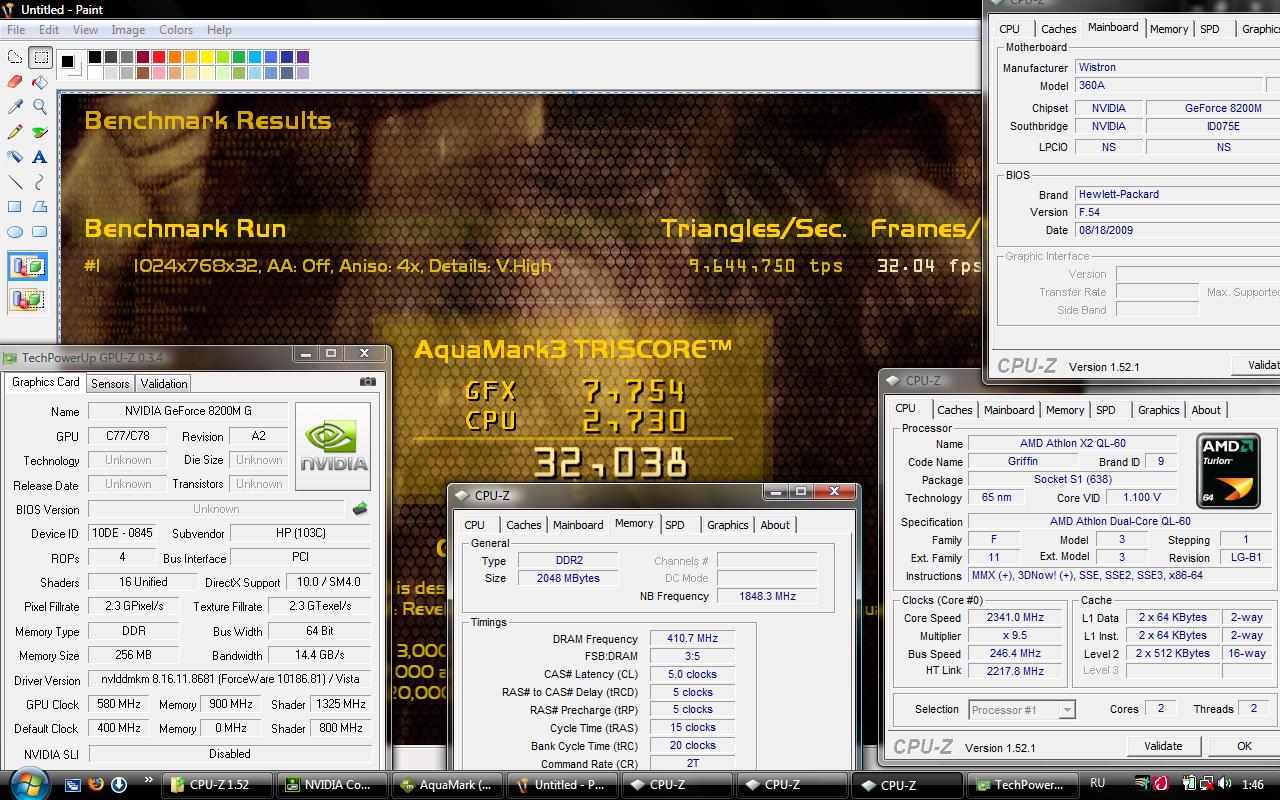The image size is (1280, 800).
Task: Choose the Curve tool in Paint
Action: point(40,182)
